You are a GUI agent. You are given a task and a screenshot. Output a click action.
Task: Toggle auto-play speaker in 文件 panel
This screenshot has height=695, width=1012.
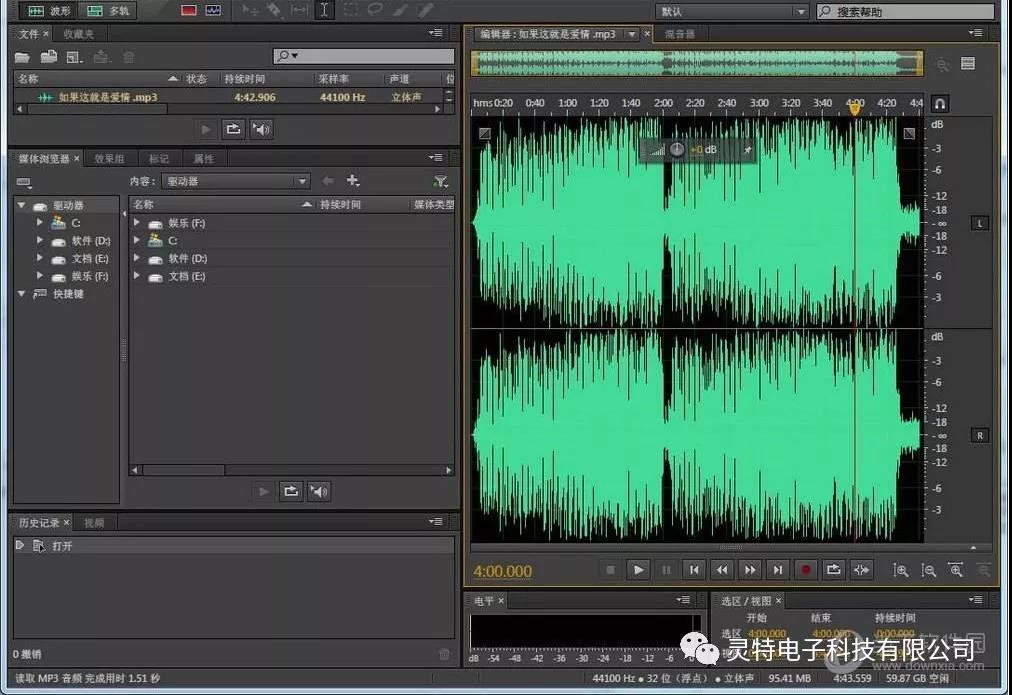click(x=261, y=129)
